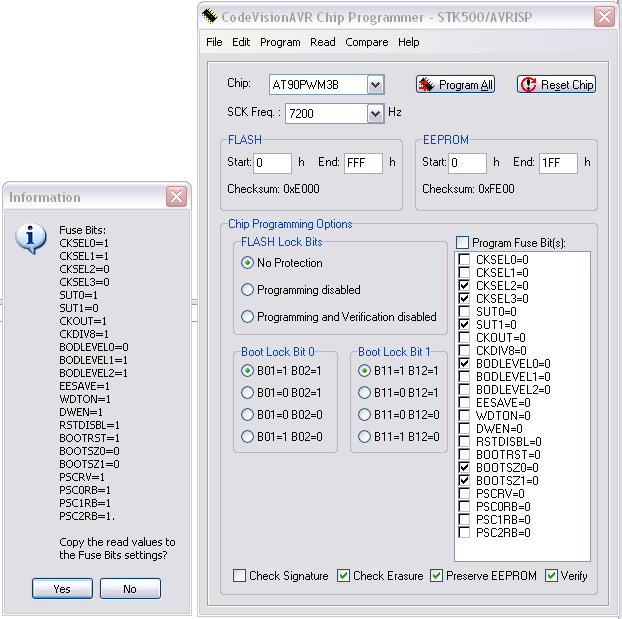Open the Program menu
622x619 pixels.
280,42
